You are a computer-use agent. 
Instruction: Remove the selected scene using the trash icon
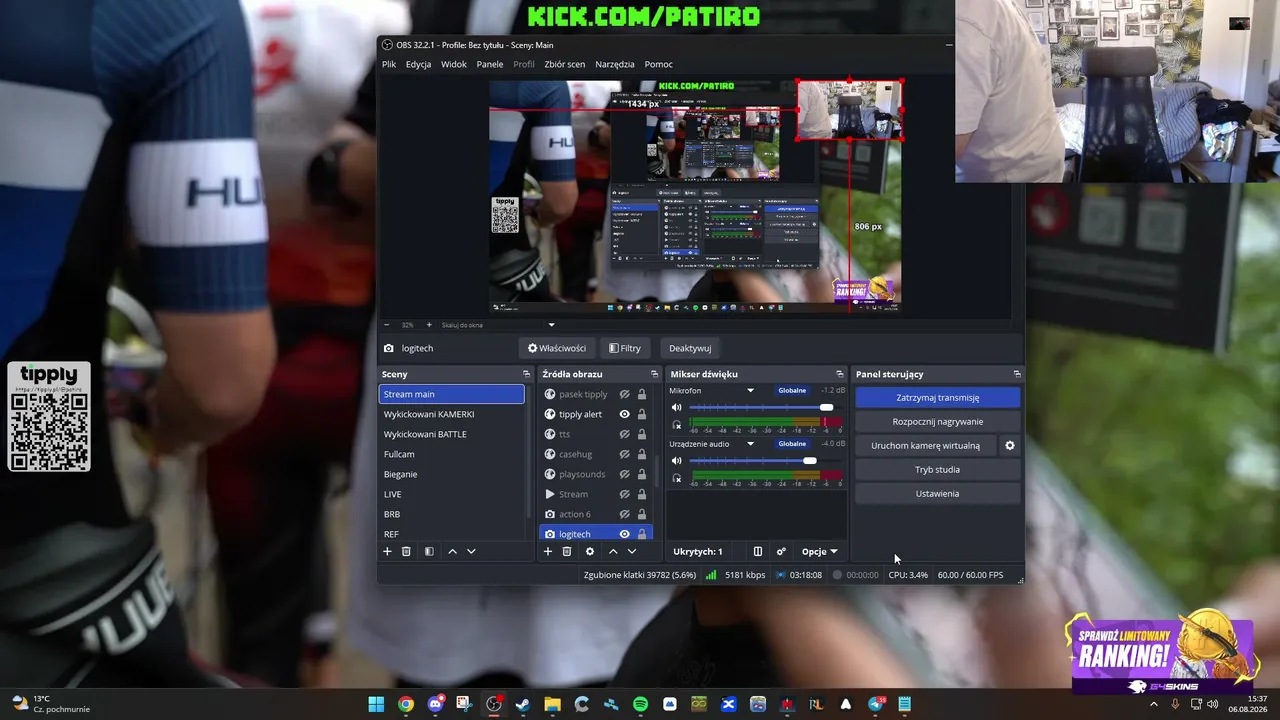[406, 551]
